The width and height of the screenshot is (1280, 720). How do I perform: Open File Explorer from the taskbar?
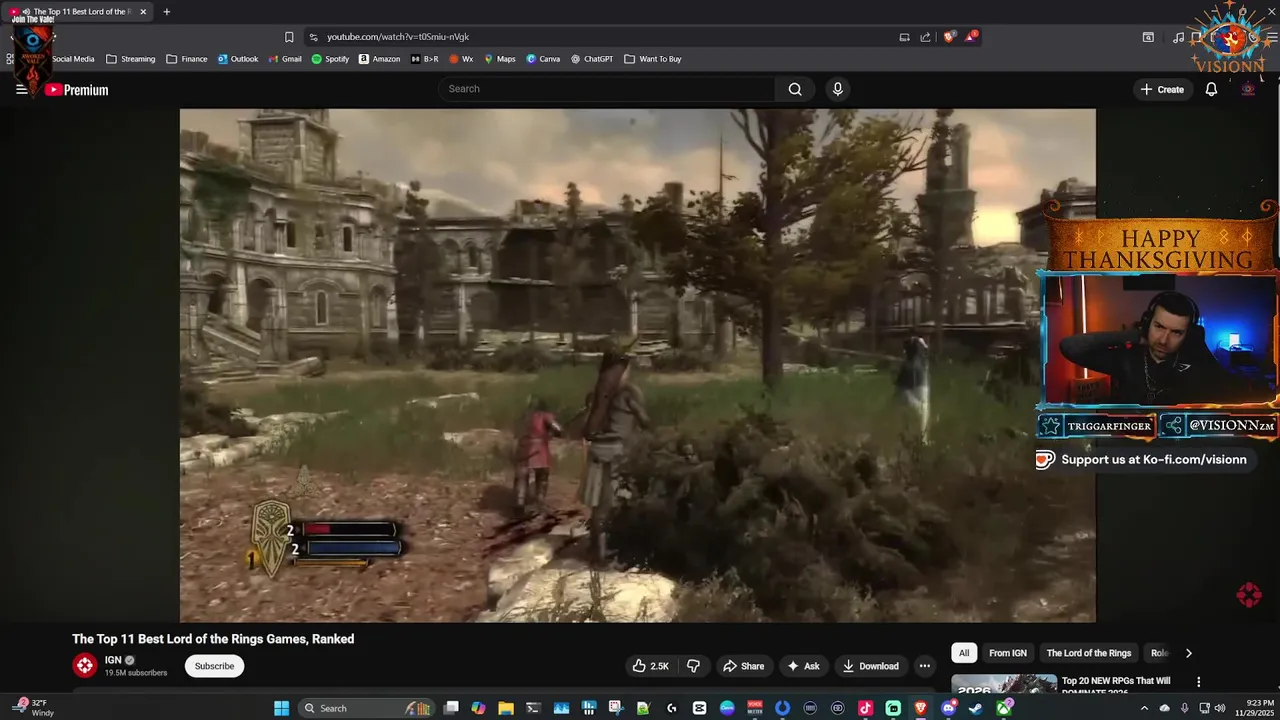[506, 708]
